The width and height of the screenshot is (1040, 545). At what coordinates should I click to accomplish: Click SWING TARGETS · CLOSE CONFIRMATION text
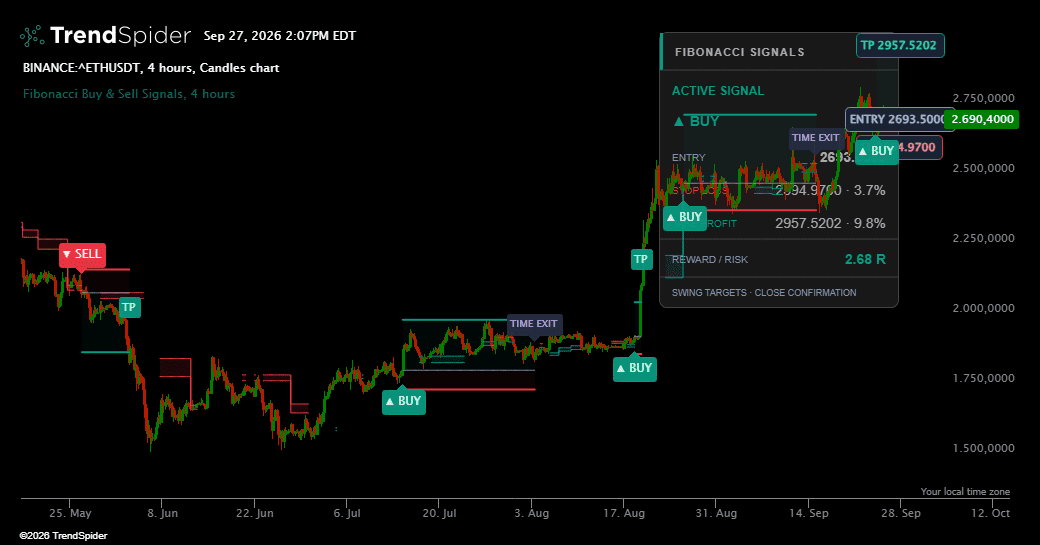764,292
